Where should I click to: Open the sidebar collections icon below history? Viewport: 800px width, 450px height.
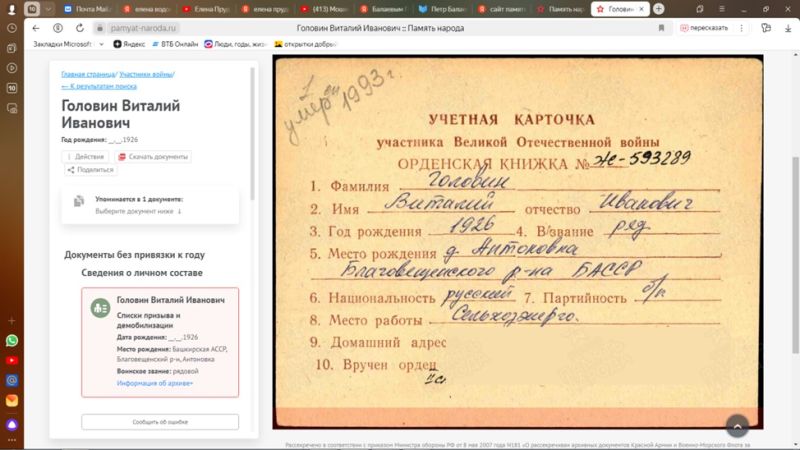coord(12,48)
